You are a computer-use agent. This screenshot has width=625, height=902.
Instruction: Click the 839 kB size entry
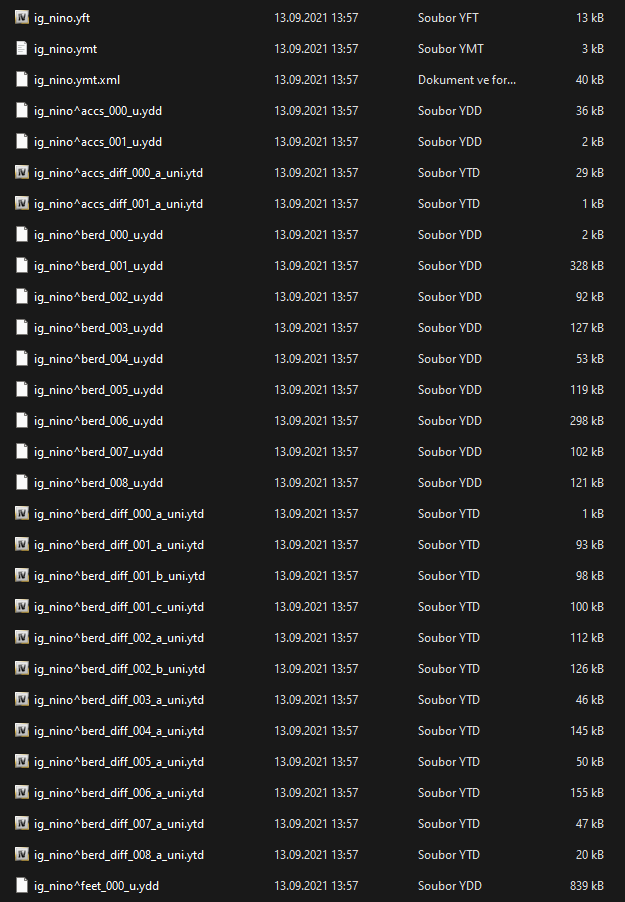[x=586, y=885]
